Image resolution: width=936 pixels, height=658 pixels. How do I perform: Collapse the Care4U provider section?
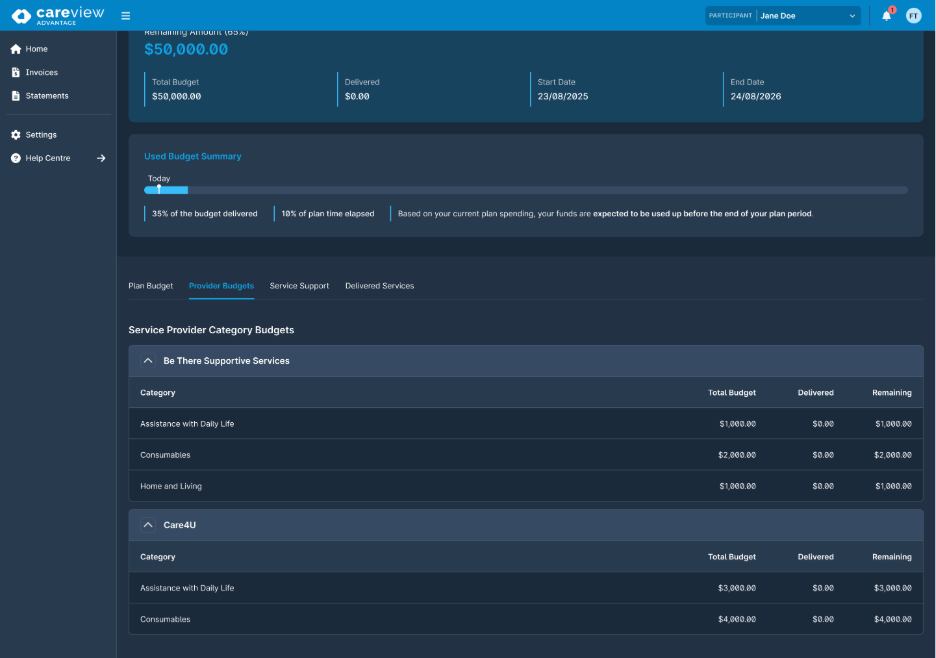(148, 525)
